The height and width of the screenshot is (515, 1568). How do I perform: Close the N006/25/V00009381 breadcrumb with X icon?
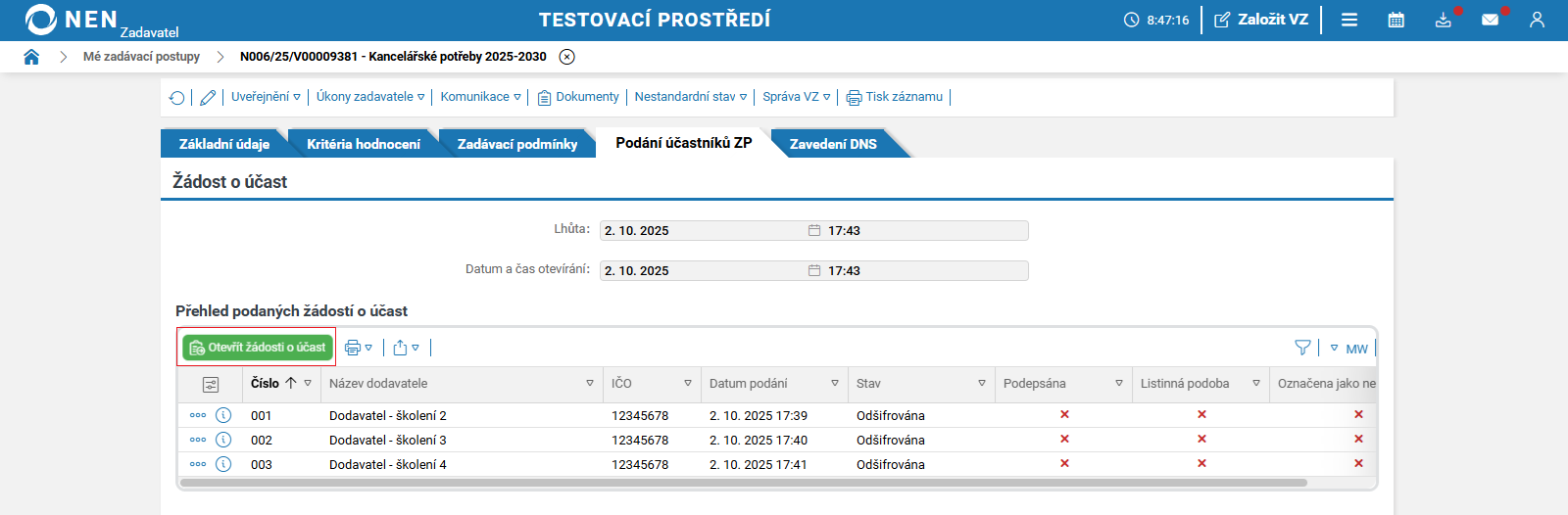pos(566,57)
